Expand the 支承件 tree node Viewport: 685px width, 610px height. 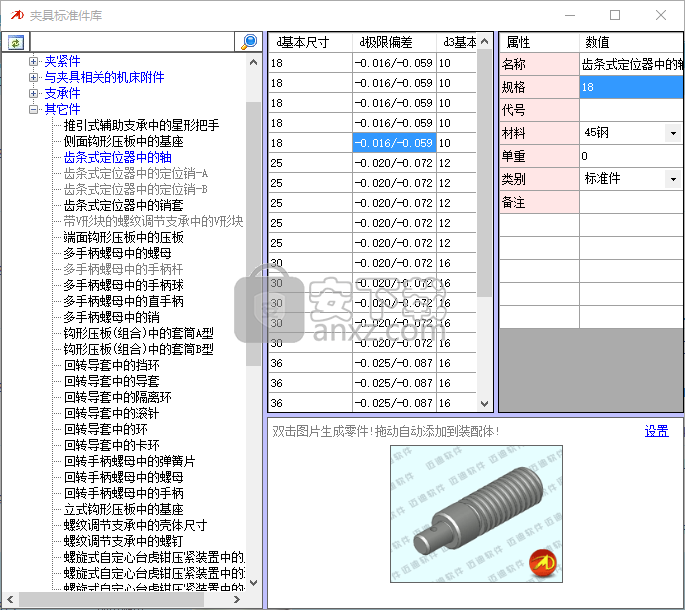click(x=33, y=93)
